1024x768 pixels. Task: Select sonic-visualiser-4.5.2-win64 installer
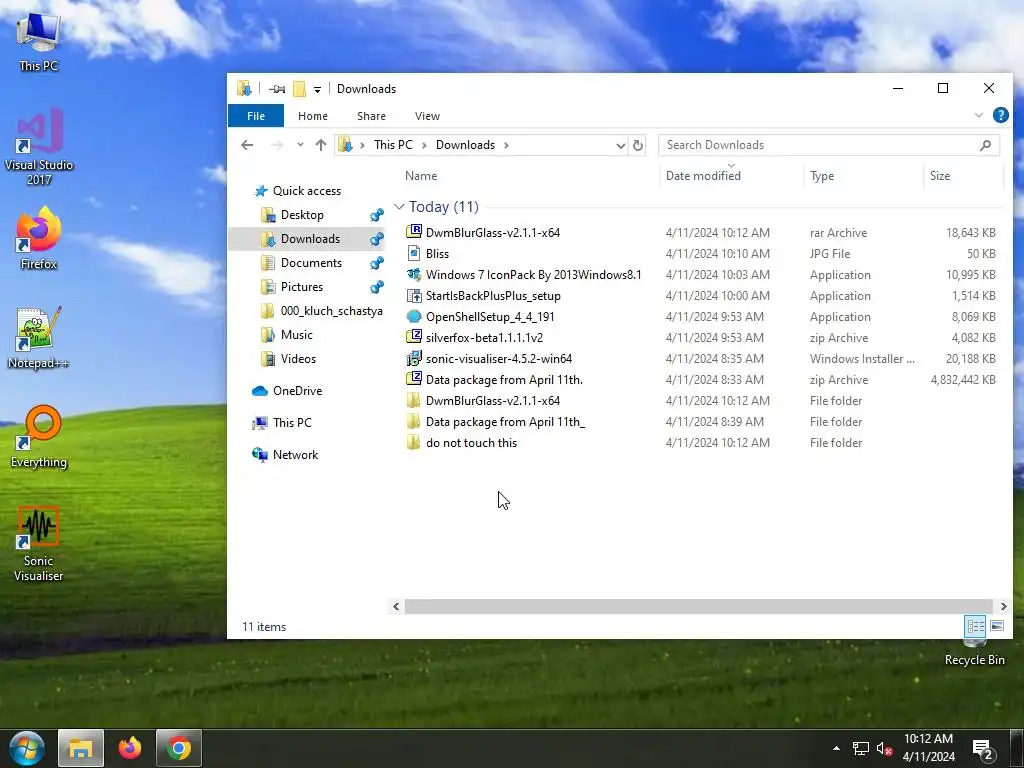(498, 359)
